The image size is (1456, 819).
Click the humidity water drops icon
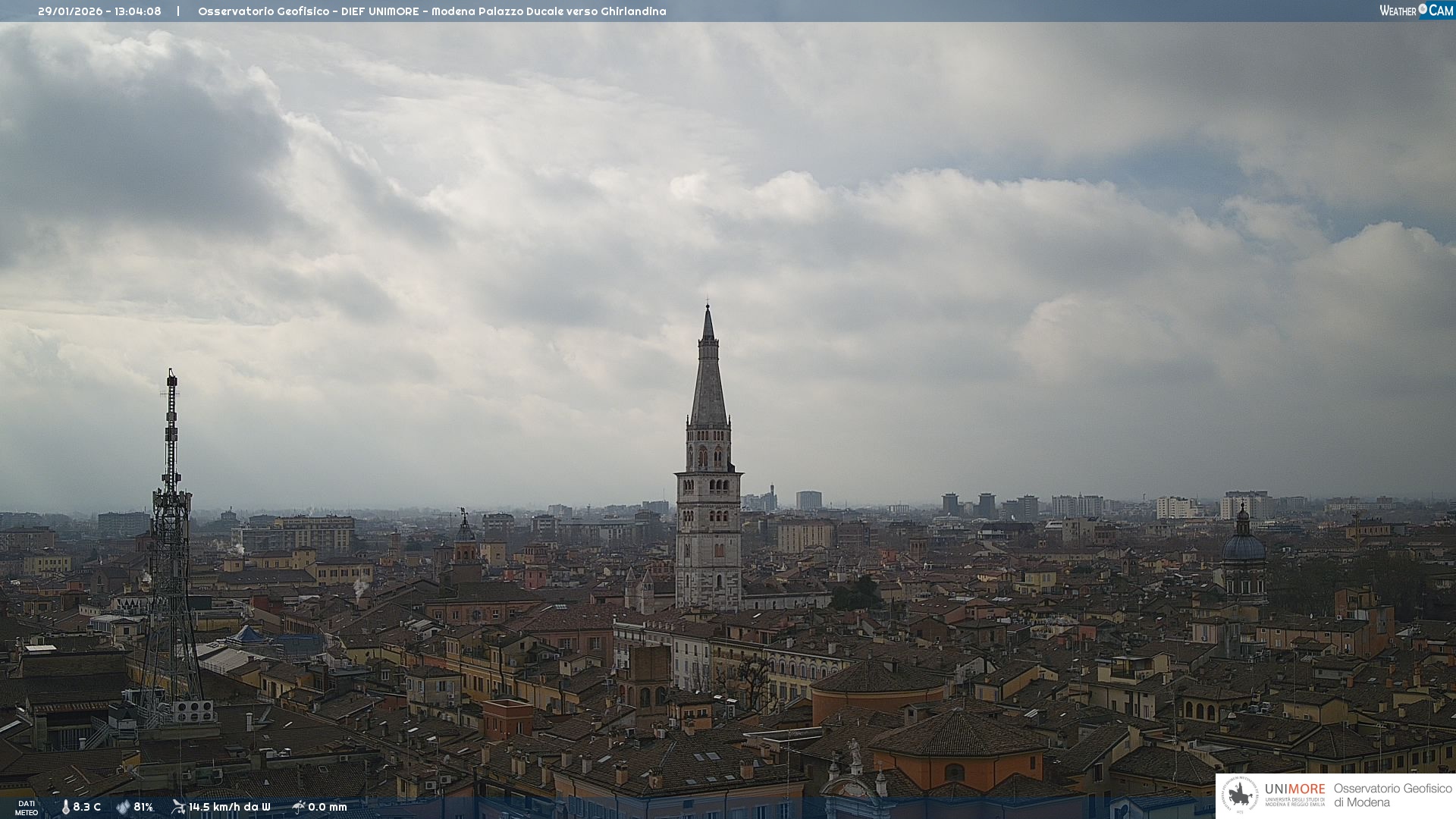[x=123, y=807]
